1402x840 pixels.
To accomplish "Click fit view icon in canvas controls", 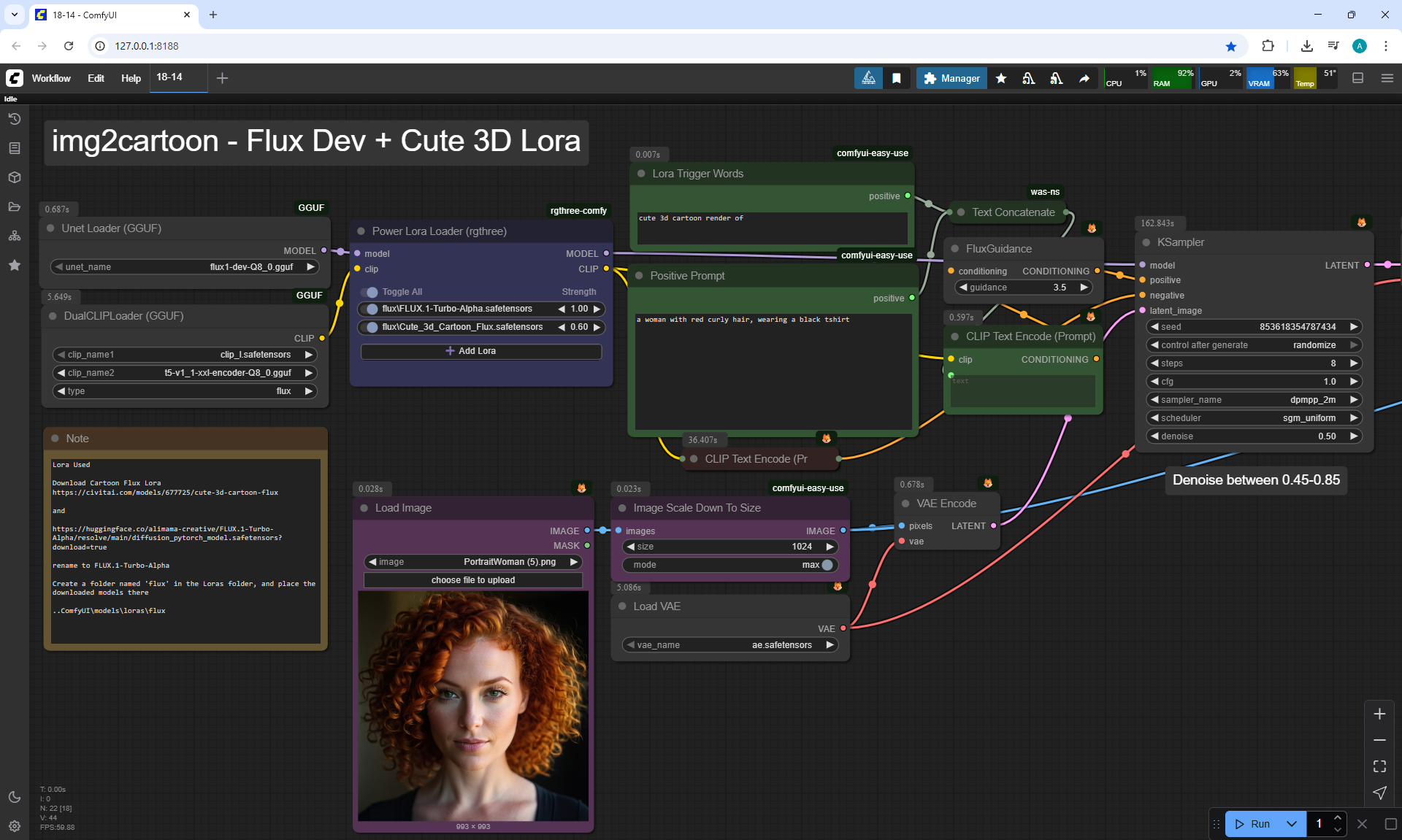I will [x=1379, y=766].
